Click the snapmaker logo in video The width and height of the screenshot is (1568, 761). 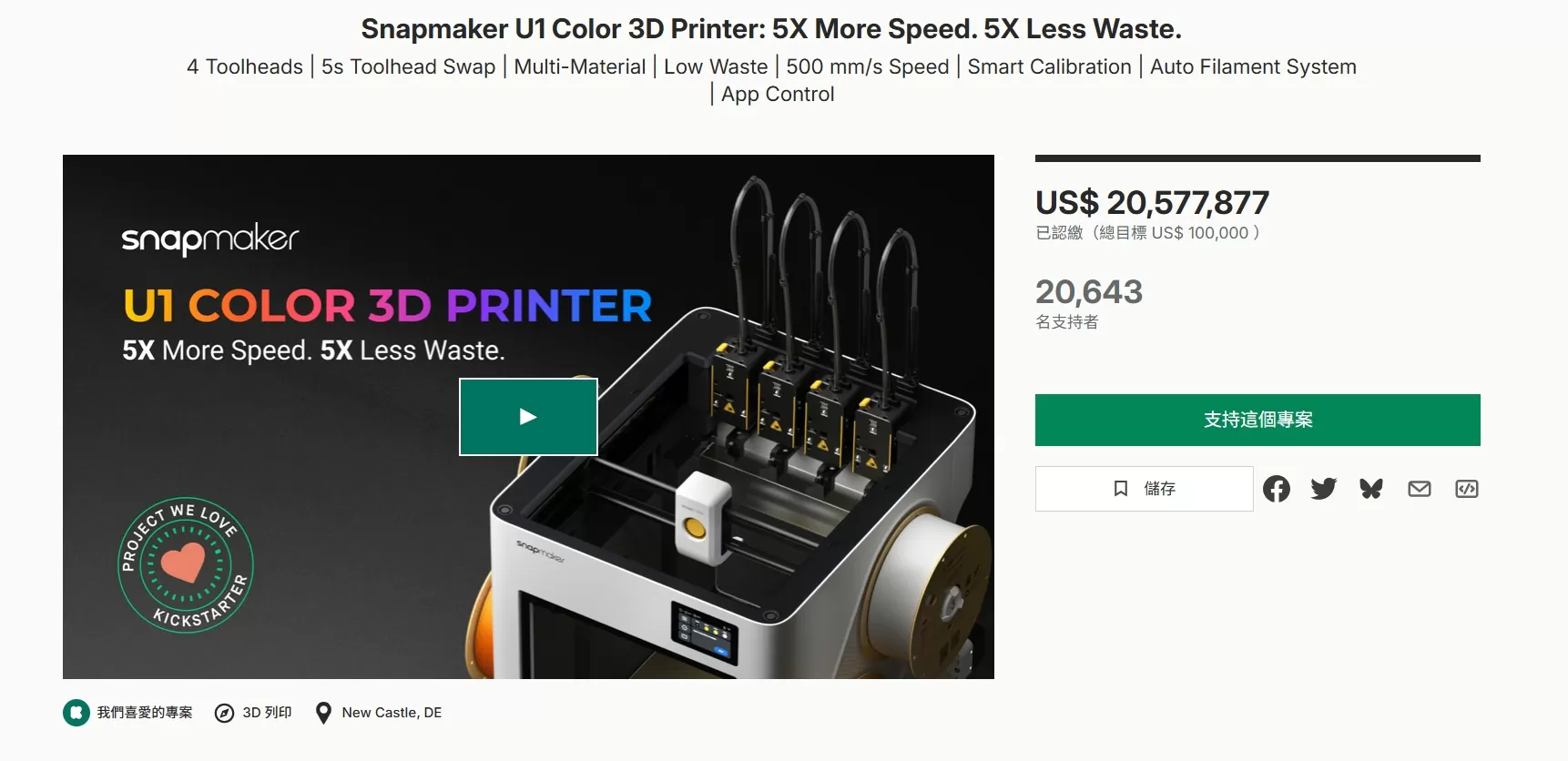pos(210,238)
